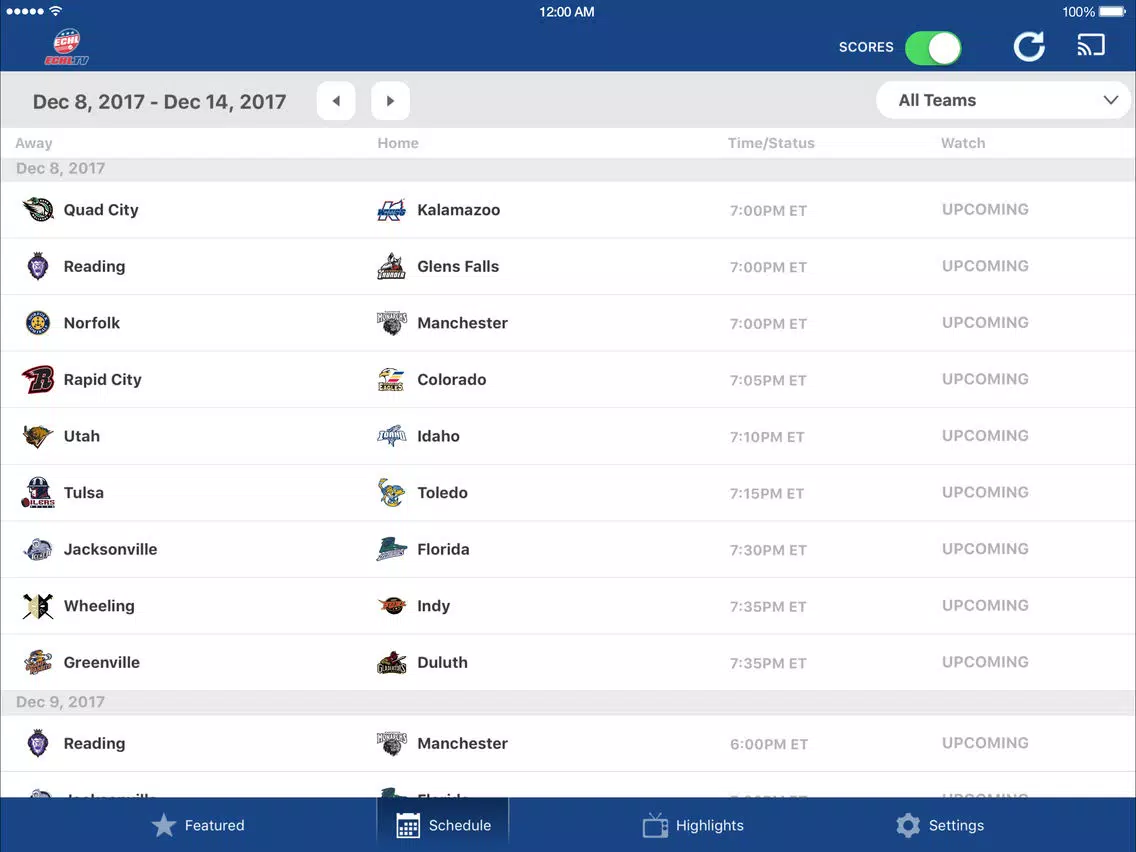Select the Toledo team name
The image size is (1136, 852).
[x=443, y=493]
